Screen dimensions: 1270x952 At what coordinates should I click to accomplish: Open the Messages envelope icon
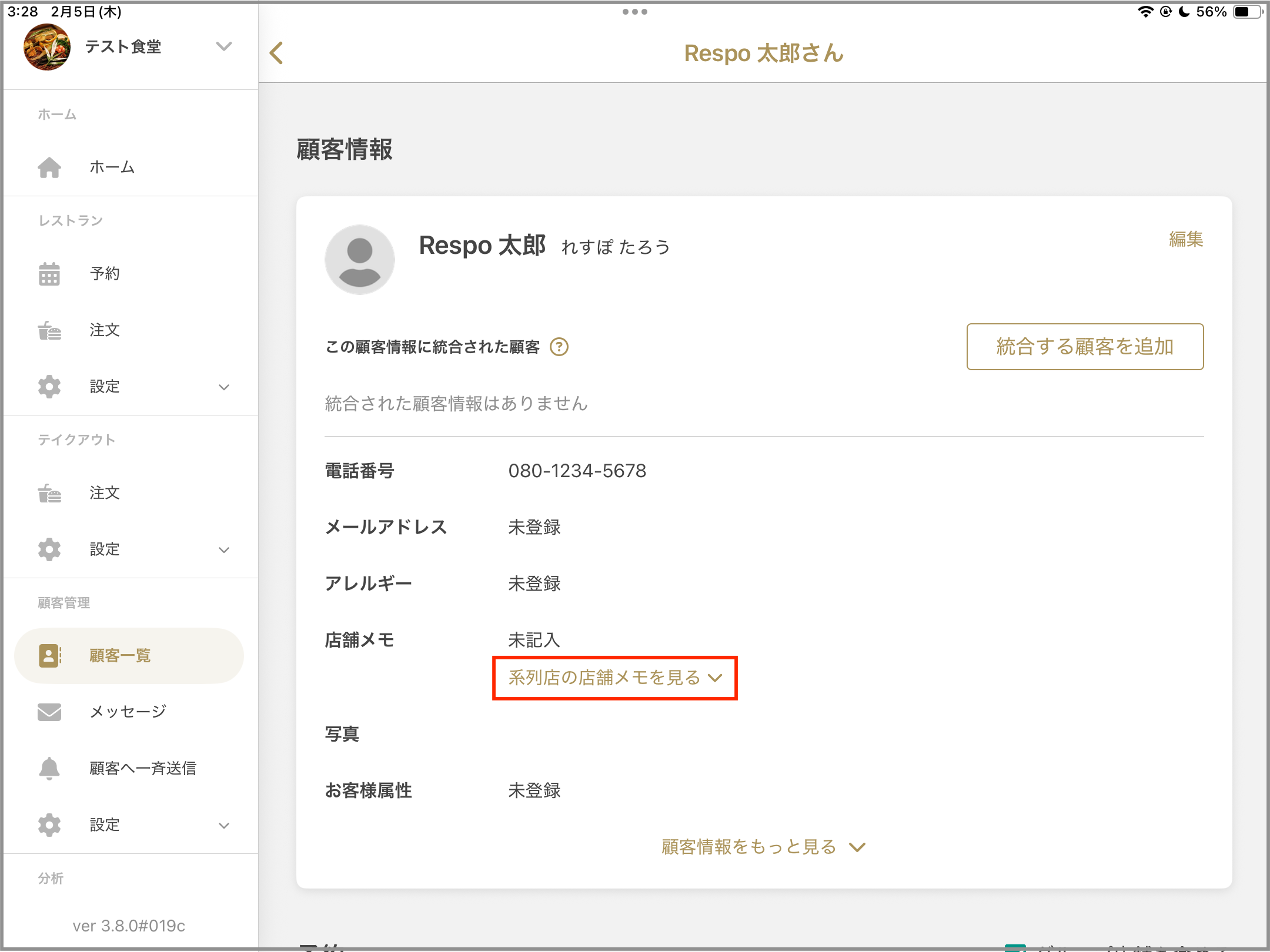point(49,712)
